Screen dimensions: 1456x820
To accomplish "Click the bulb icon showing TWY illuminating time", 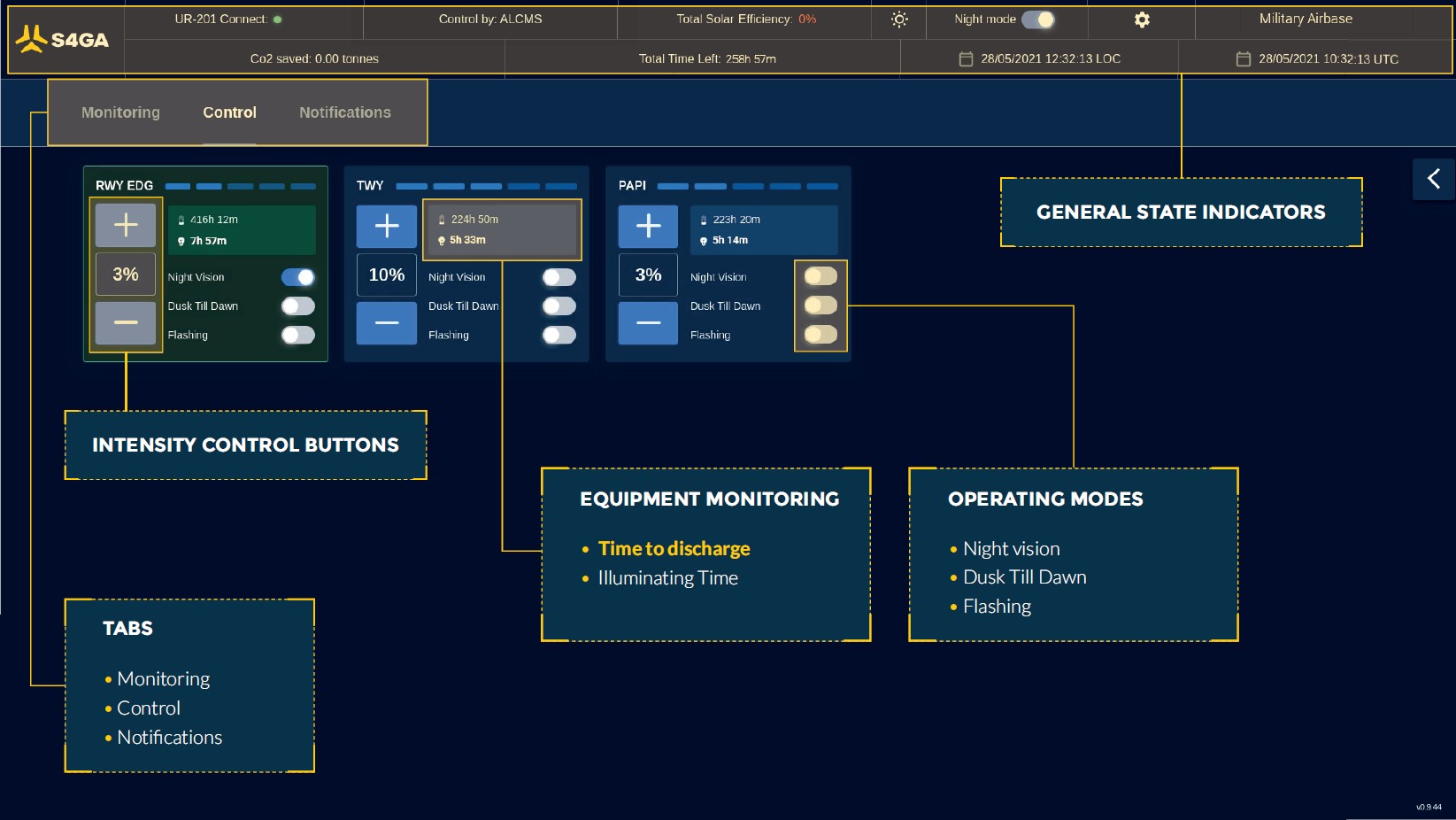I will tap(440, 240).
